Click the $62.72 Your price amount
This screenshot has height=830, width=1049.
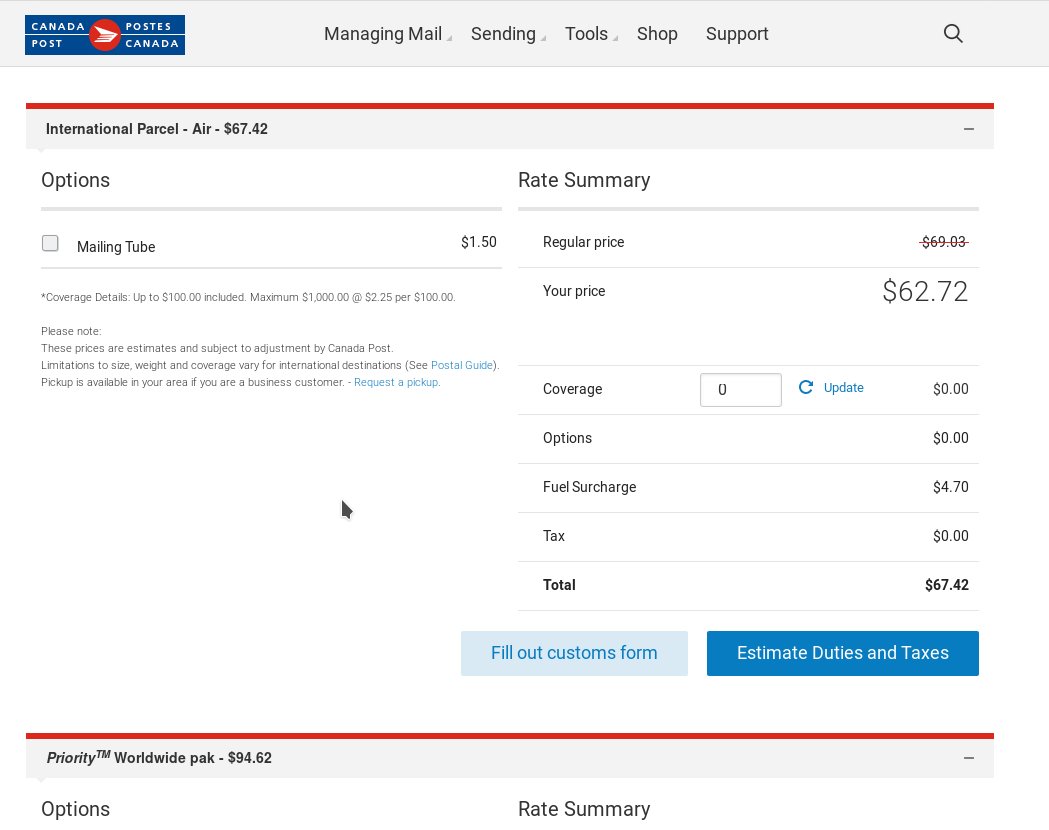pos(925,291)
